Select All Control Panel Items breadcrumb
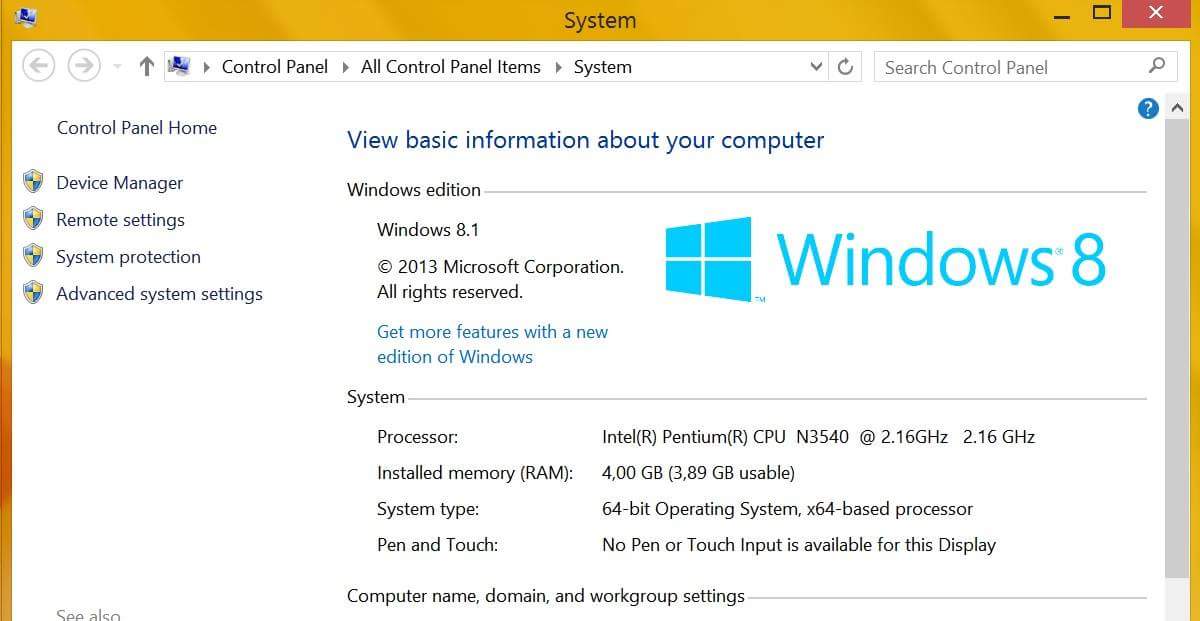The height and width of the screenshot is (621, 1200). coord(450,67)
